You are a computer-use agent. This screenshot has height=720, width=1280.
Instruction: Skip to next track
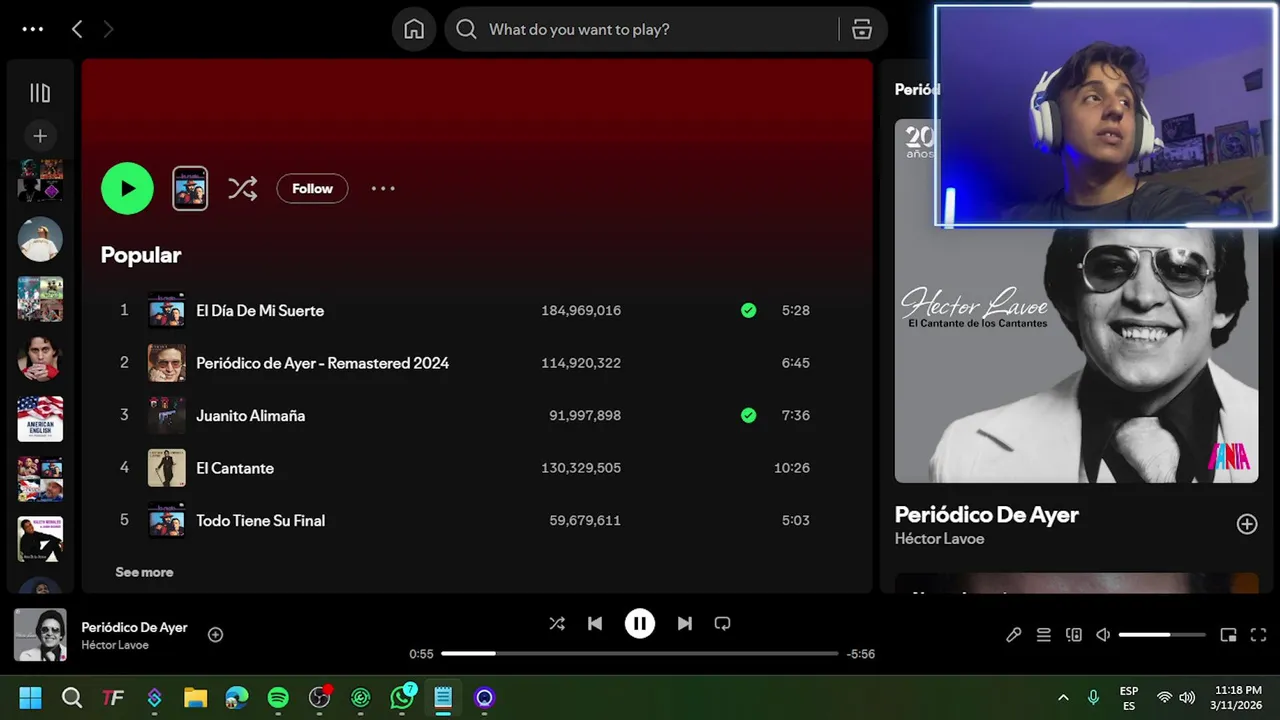(684, 624)
